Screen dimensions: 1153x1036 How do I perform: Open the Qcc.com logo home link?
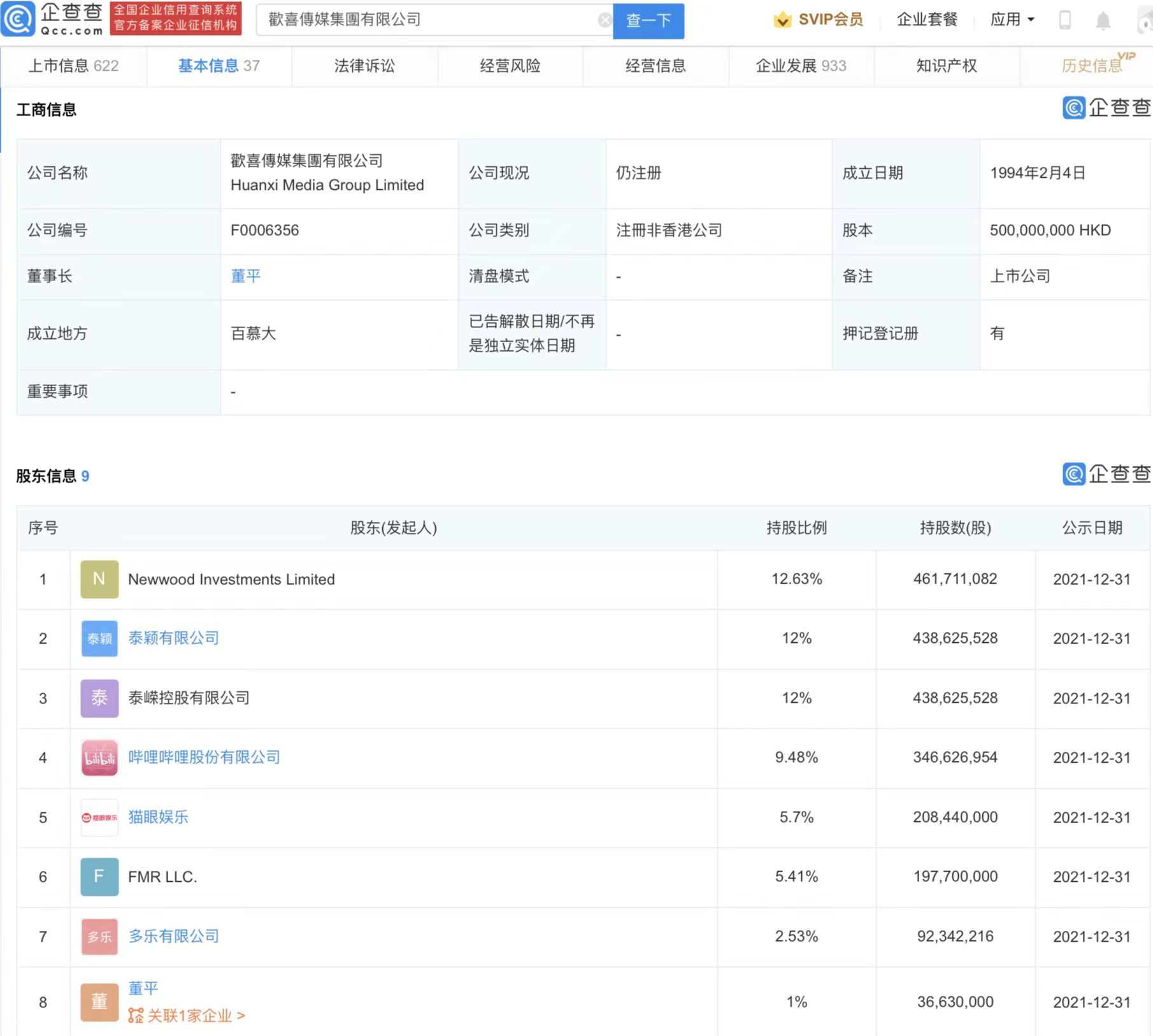click(x=52, y=19)
